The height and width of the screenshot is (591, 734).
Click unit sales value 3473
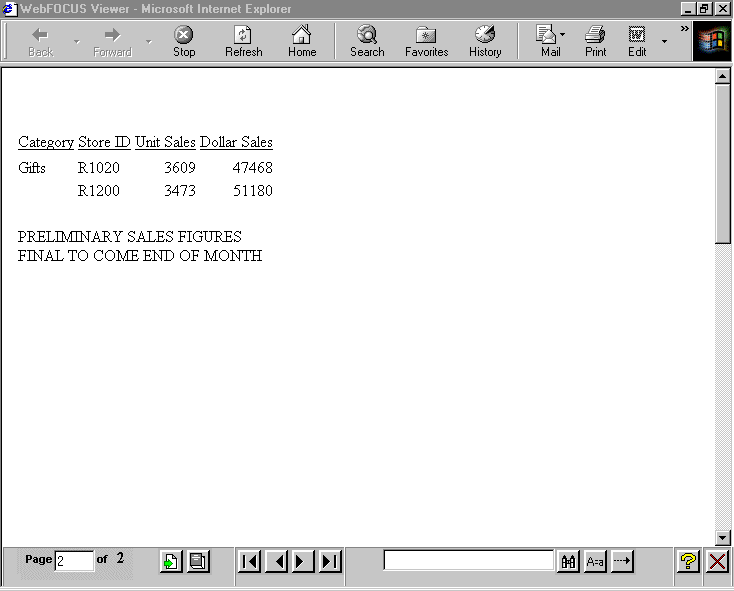[x=180, y=190]
